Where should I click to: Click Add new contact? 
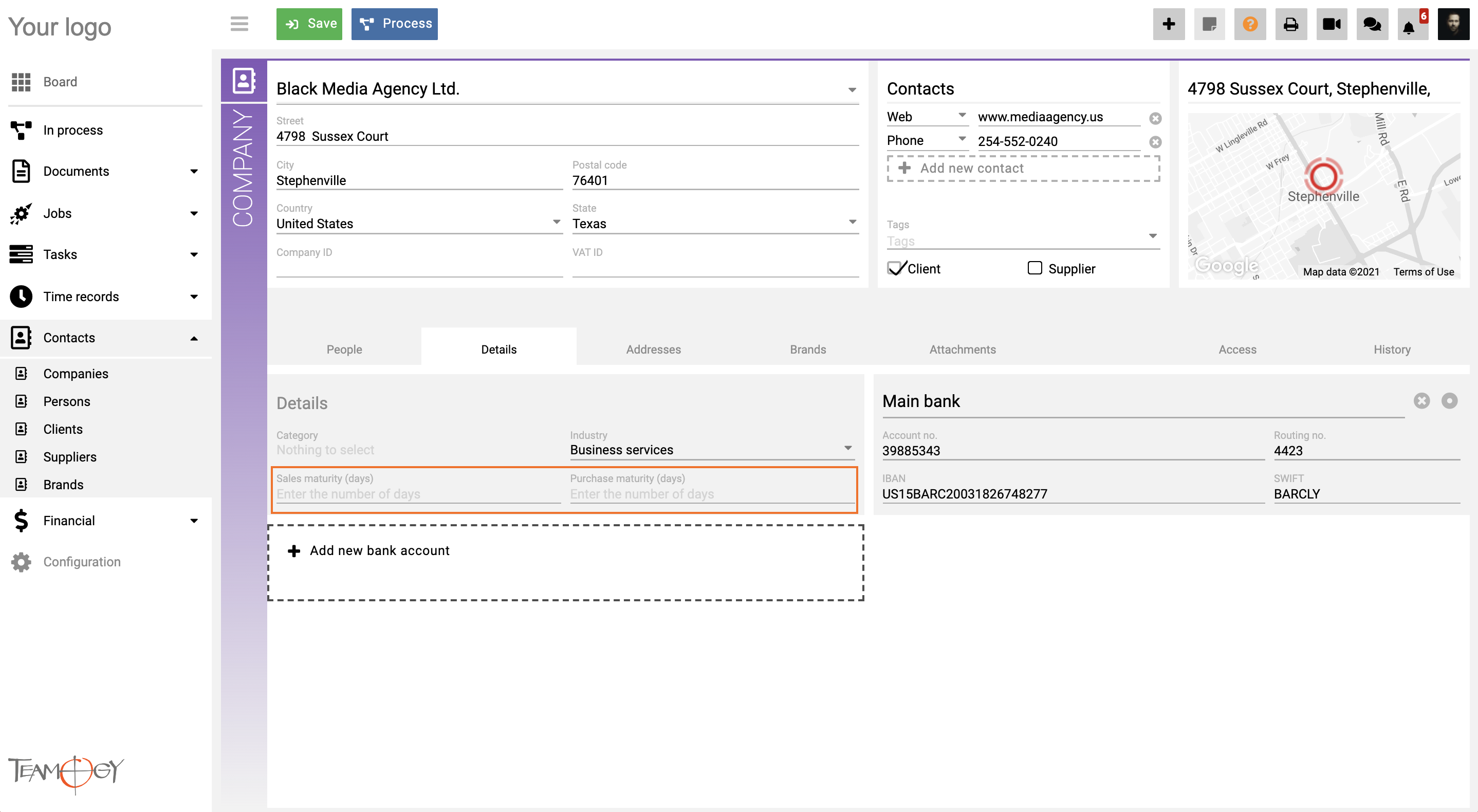point(1023,168)
